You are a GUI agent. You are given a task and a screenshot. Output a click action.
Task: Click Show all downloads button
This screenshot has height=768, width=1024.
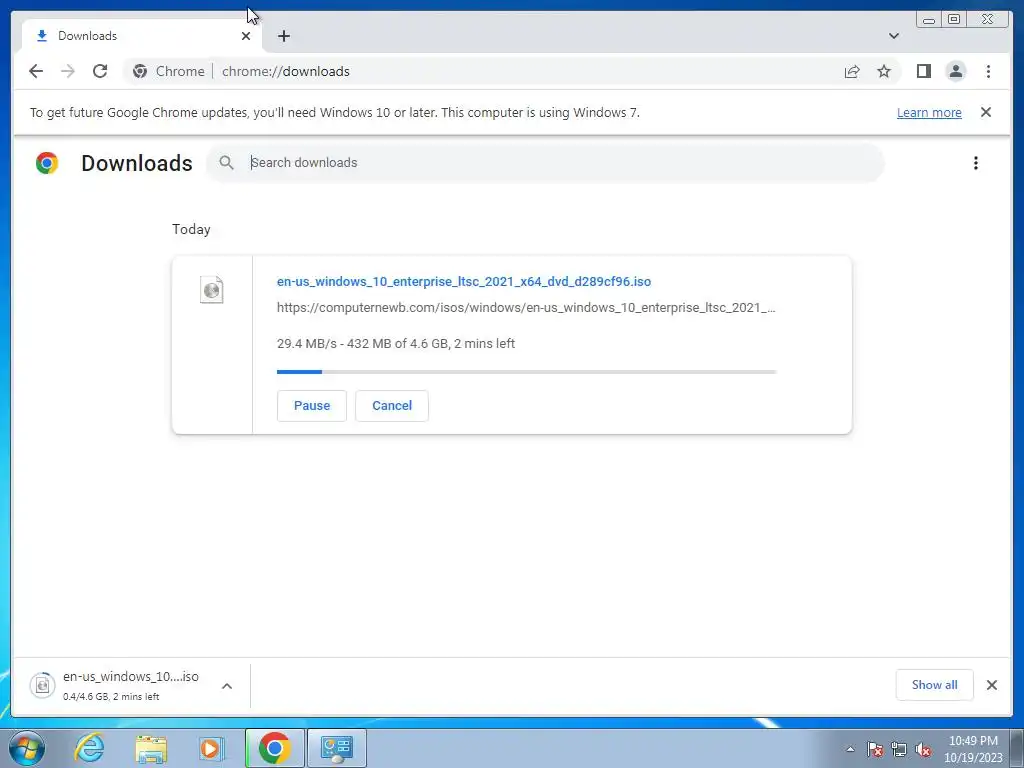[935, 685]
